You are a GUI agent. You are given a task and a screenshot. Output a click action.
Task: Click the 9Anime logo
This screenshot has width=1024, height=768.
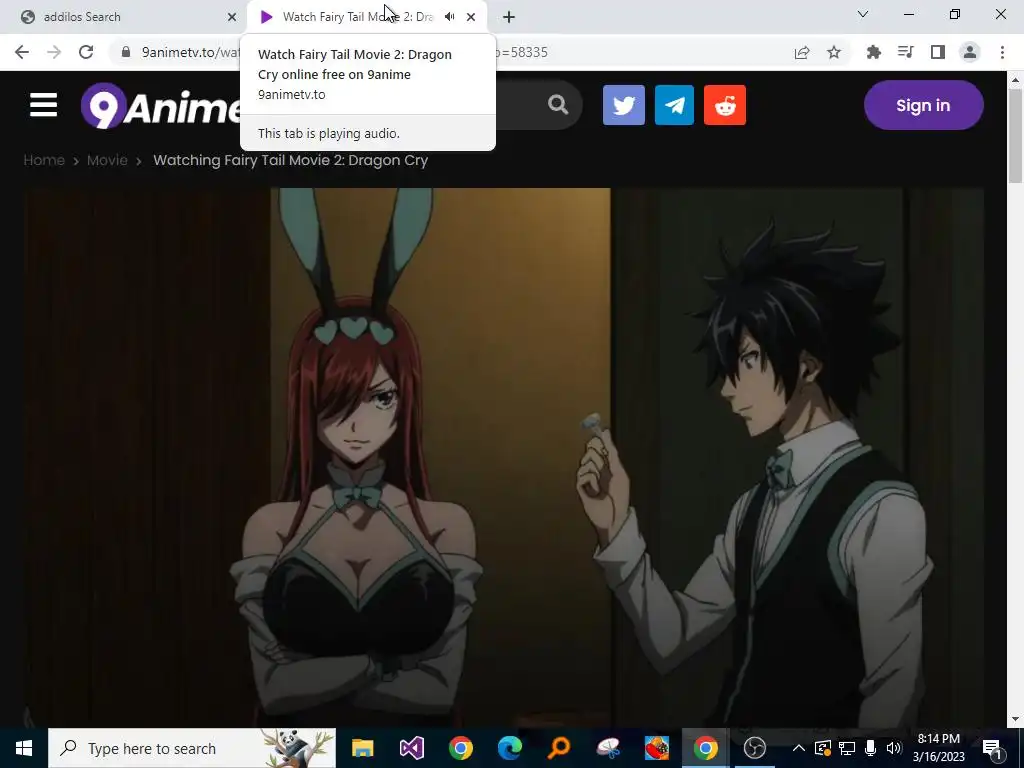click(x=160, y=106)
